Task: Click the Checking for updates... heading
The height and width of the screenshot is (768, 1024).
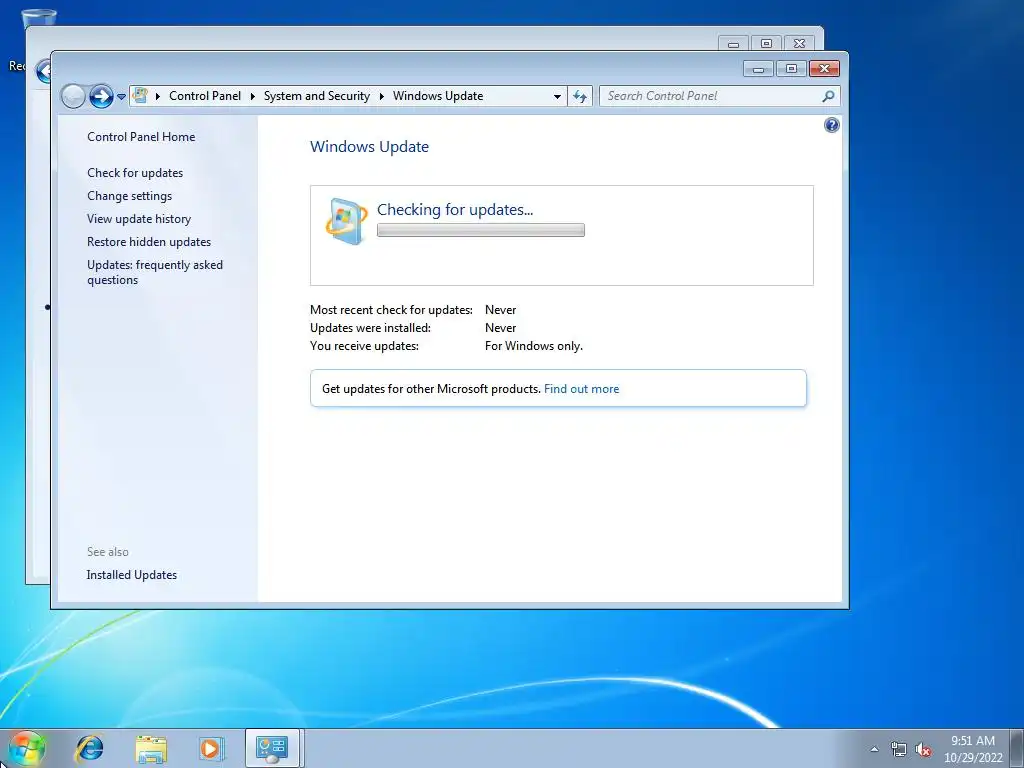Action: tap(455, 209)
